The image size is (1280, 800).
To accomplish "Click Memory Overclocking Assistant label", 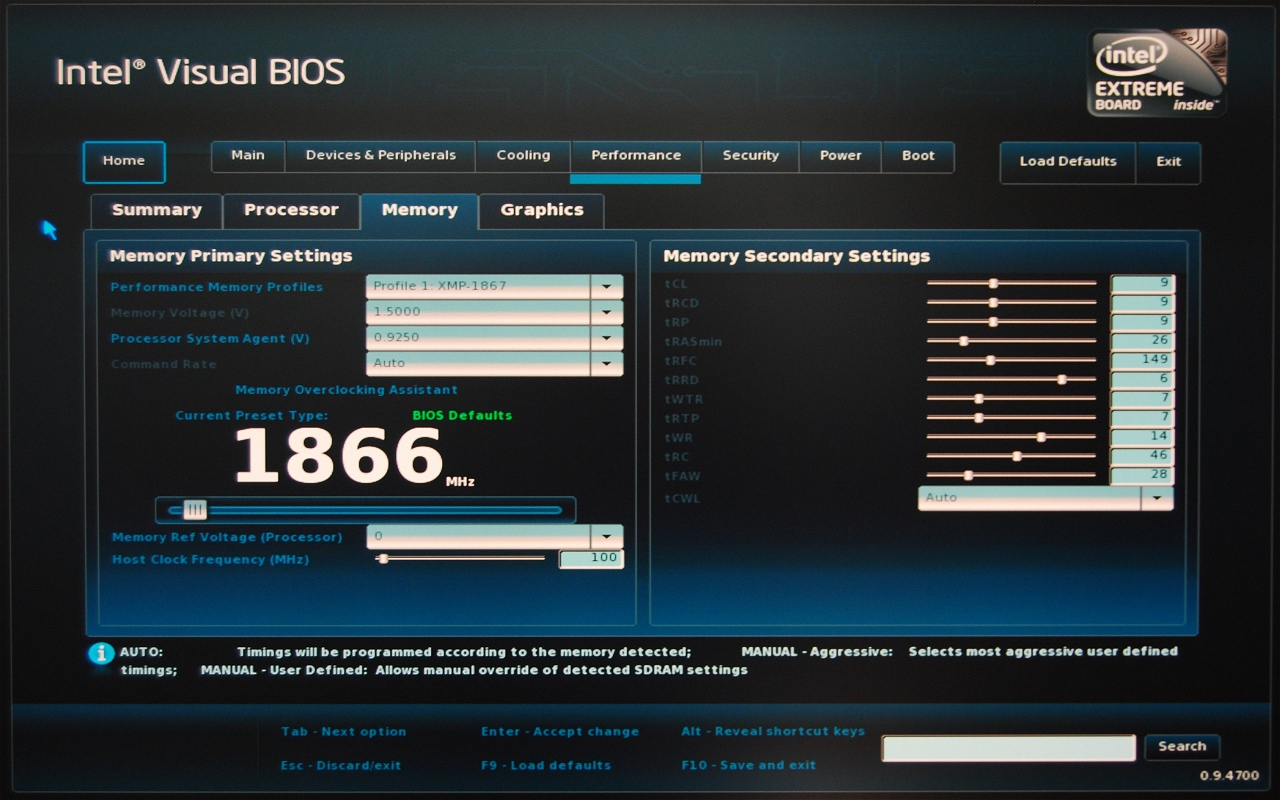I will point(346,390).
